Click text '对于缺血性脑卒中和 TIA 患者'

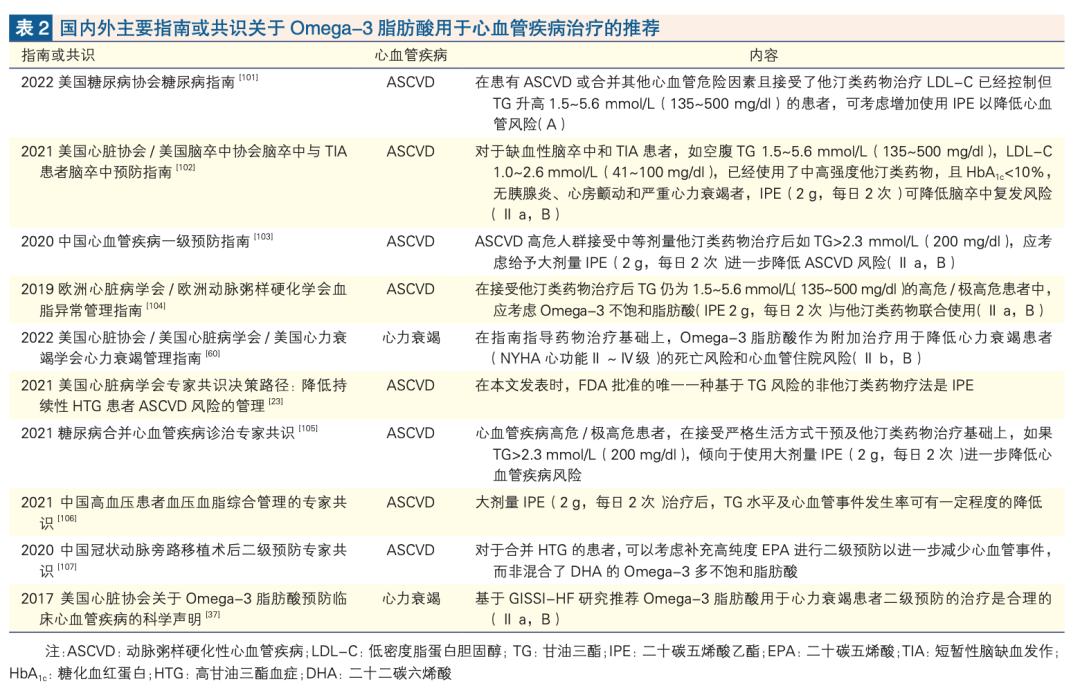575,152
